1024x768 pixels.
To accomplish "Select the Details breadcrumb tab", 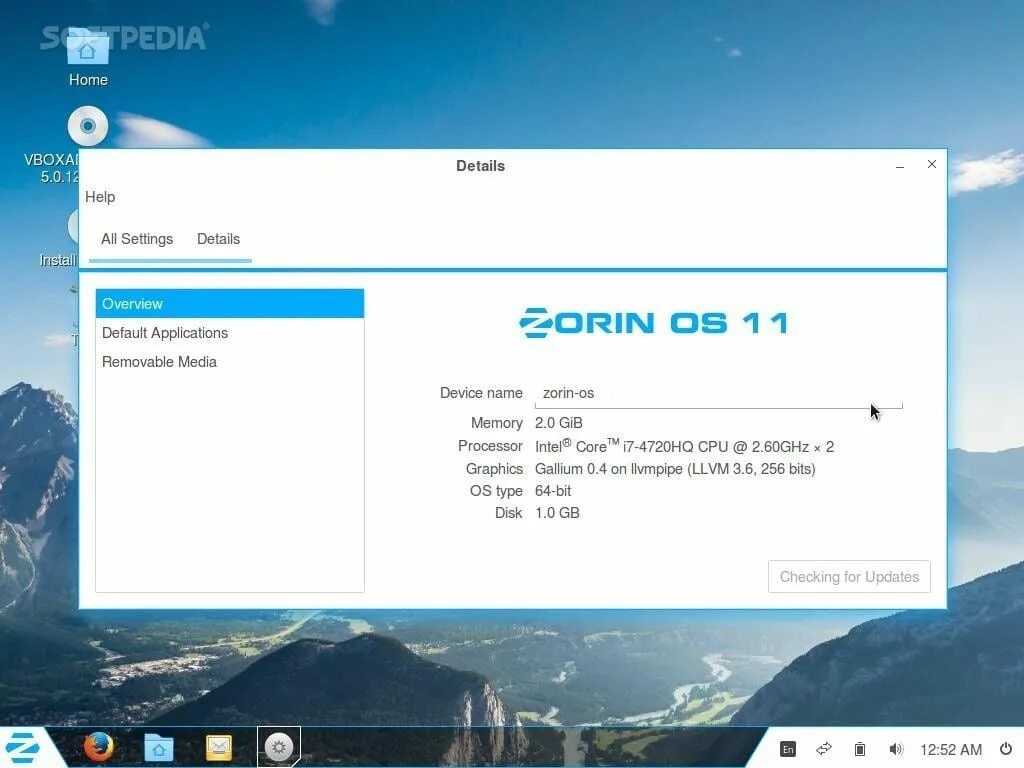I will tap(218, 239).
